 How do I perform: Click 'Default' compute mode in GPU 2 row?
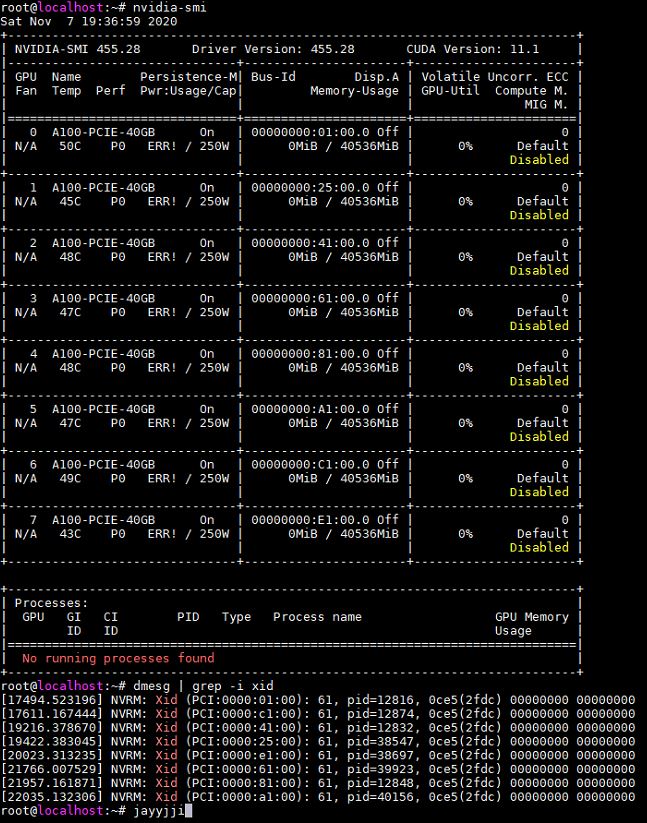[x=543, y=257]
